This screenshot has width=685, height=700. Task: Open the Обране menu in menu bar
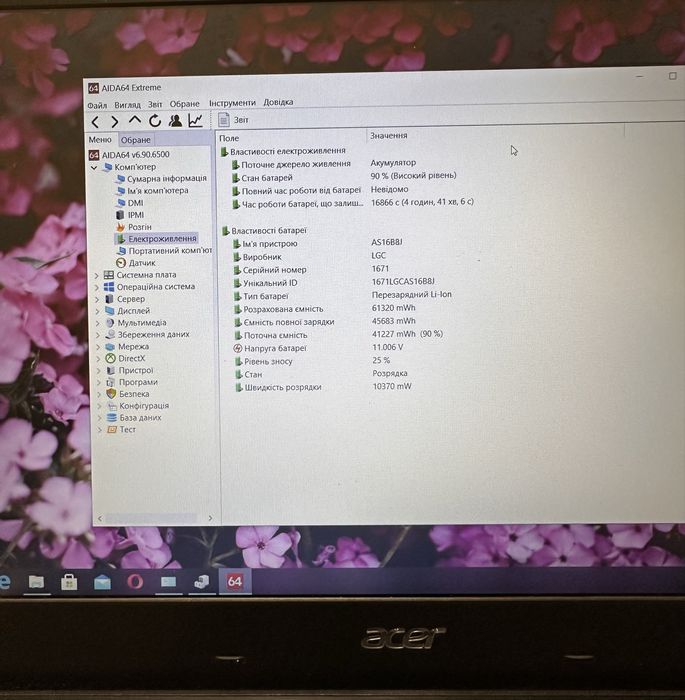click(x=184, y=104)
